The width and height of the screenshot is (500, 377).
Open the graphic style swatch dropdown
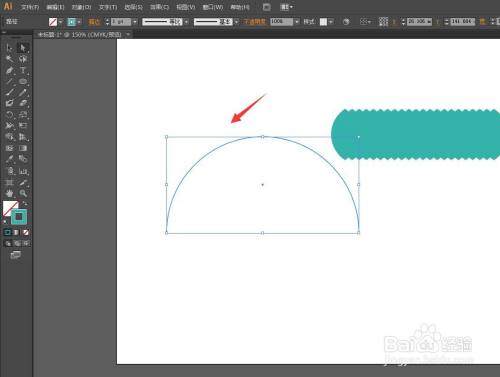click(331, 22)
